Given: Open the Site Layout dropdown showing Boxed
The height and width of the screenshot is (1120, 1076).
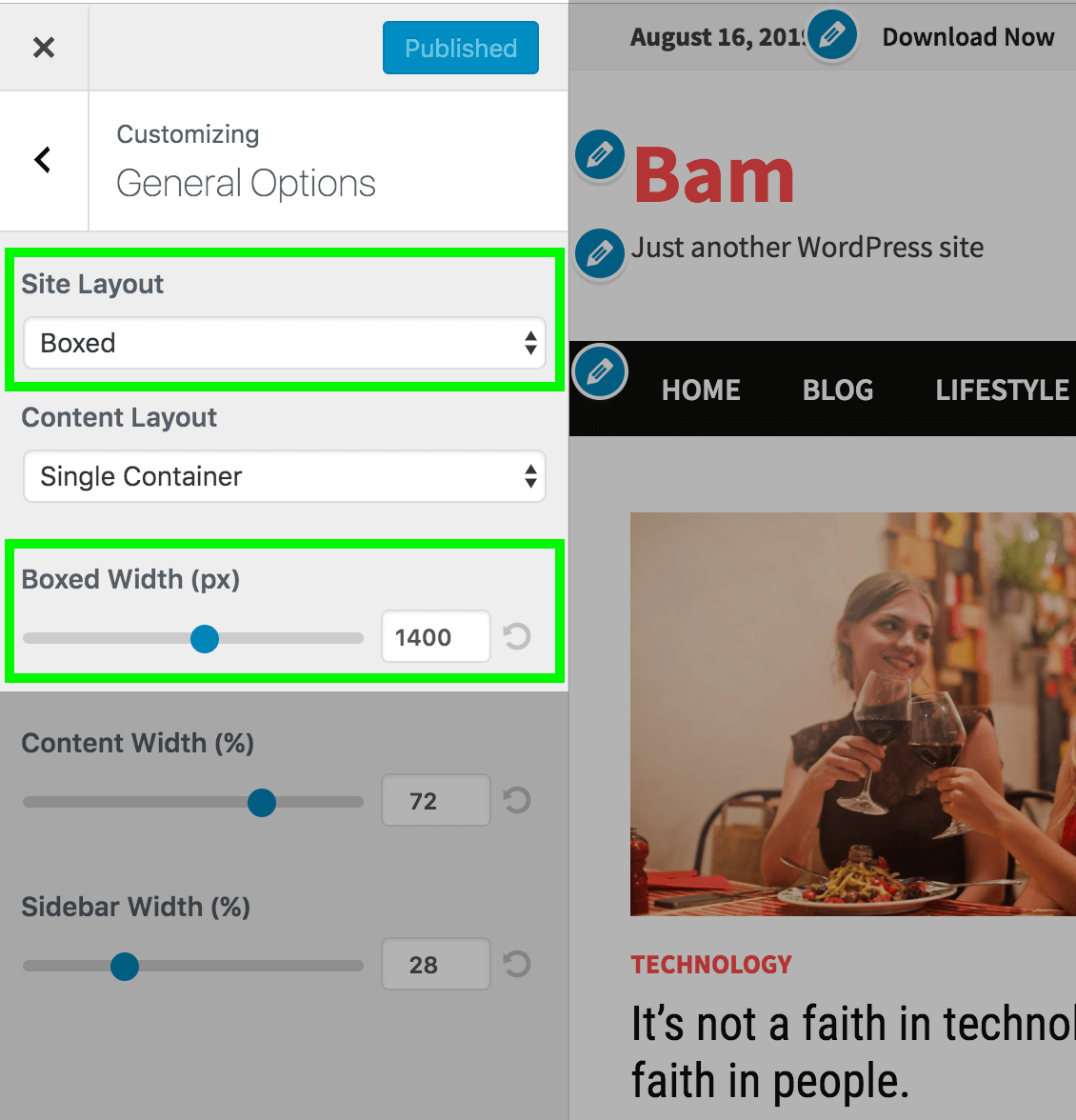Looking at the screenshot, I should (284, 343).
